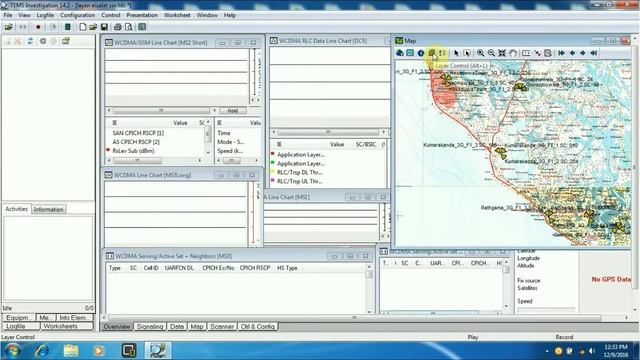Viewport: 640px width, 360px height.
Task: Select the hand pan tool in Map toolbar
Action: [513, 53]
